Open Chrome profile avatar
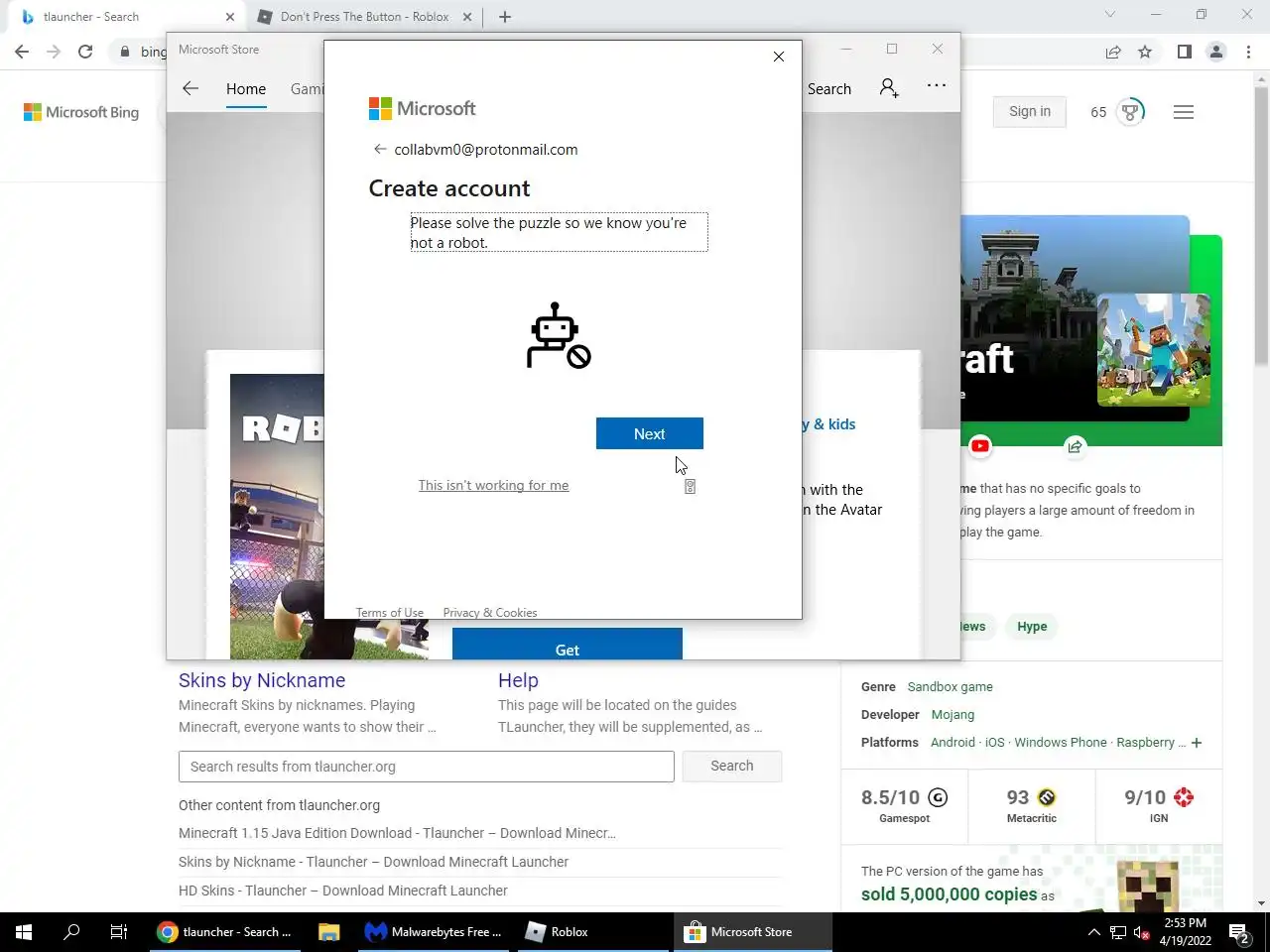The image size is (1270, 952). [x=1215, y=52]
